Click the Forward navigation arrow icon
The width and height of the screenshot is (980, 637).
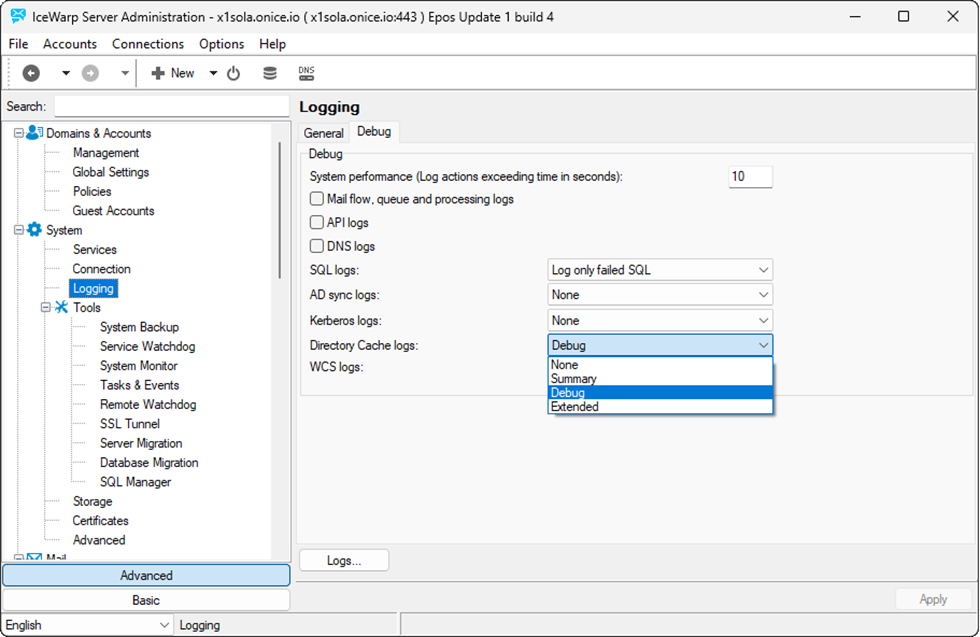91,73
